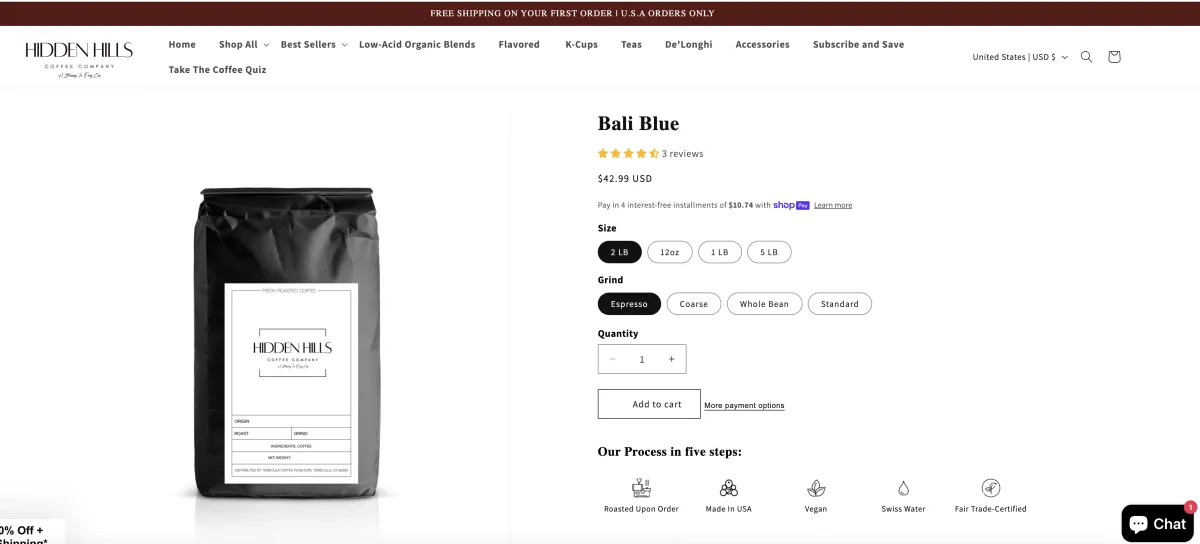
Task: Go to the K-Cups menu item
Action: [581, 44]
